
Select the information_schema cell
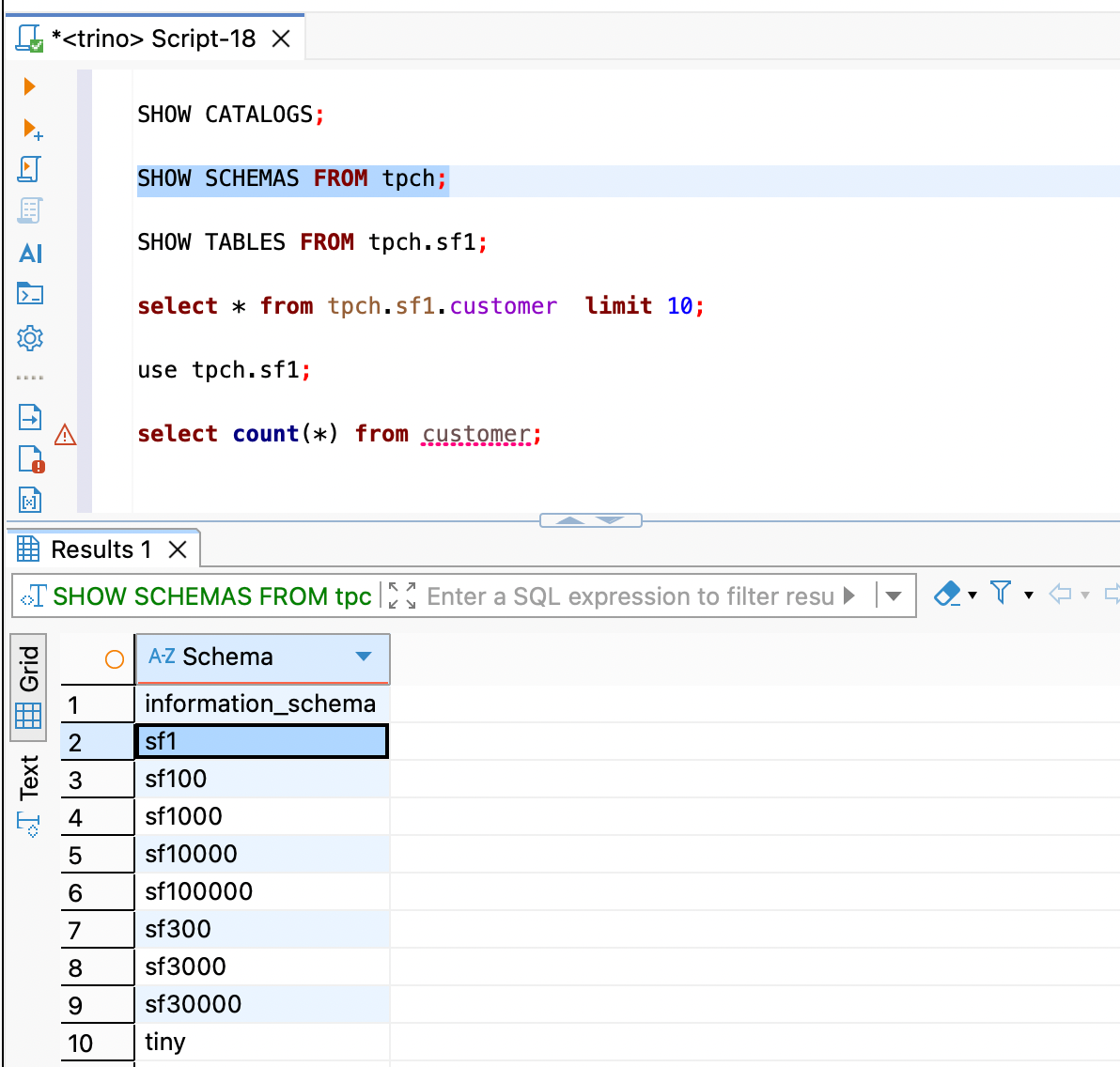262,704
